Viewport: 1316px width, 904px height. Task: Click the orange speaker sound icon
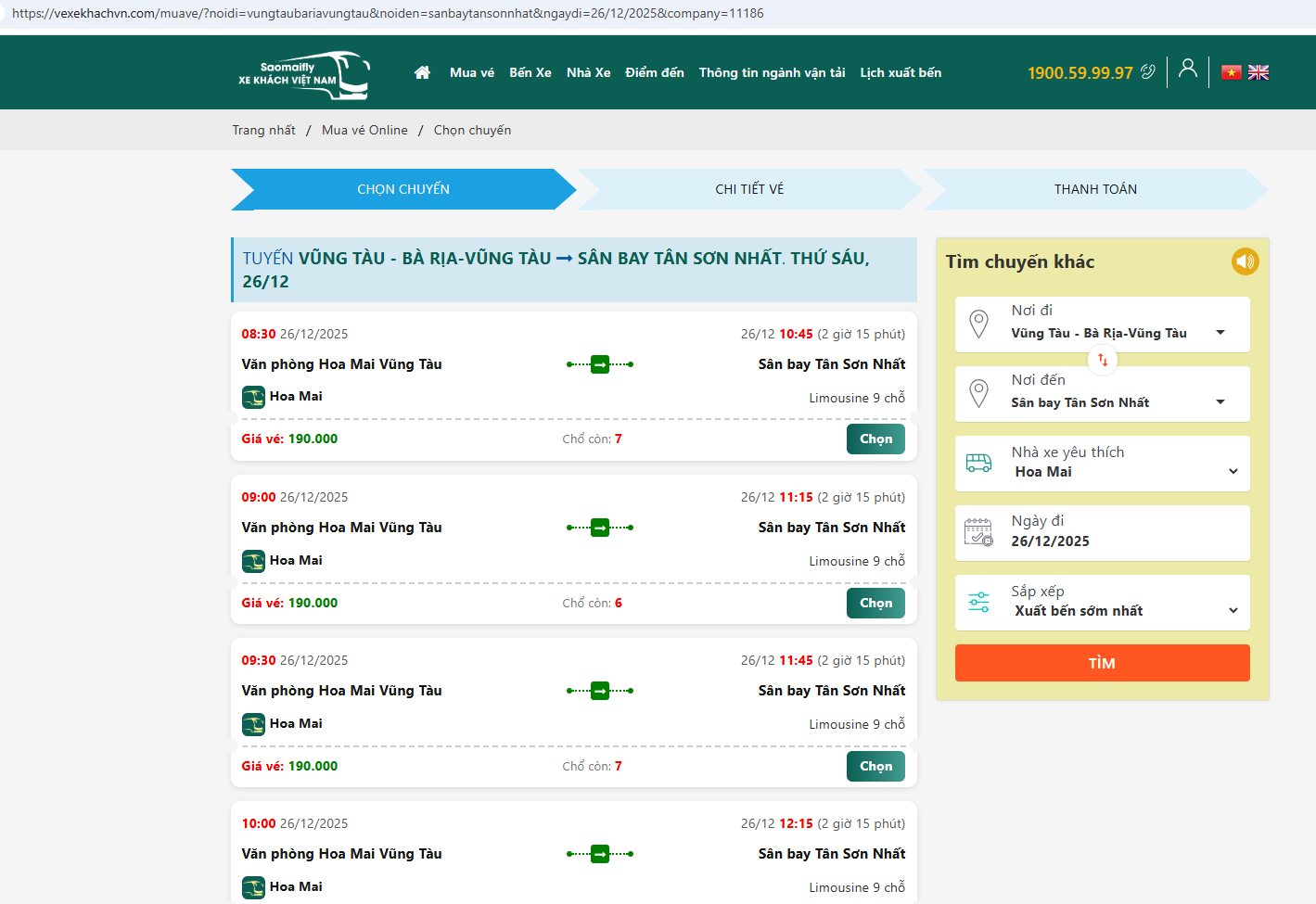1245,261
